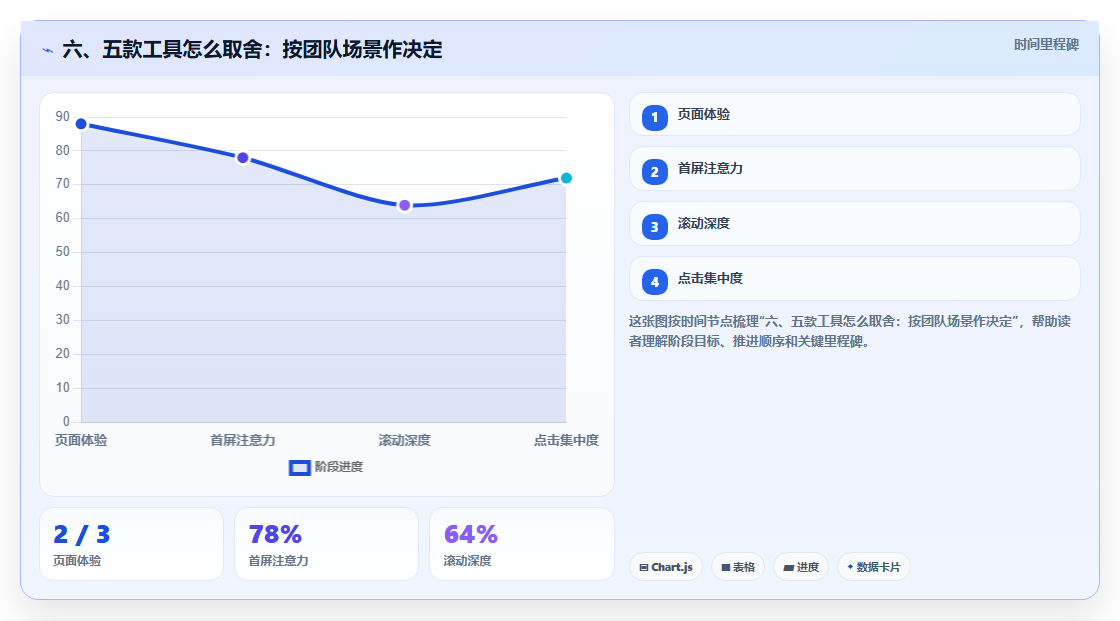
Task: Click the 页面体验 x-axis label
Action: tap(81, 440)
